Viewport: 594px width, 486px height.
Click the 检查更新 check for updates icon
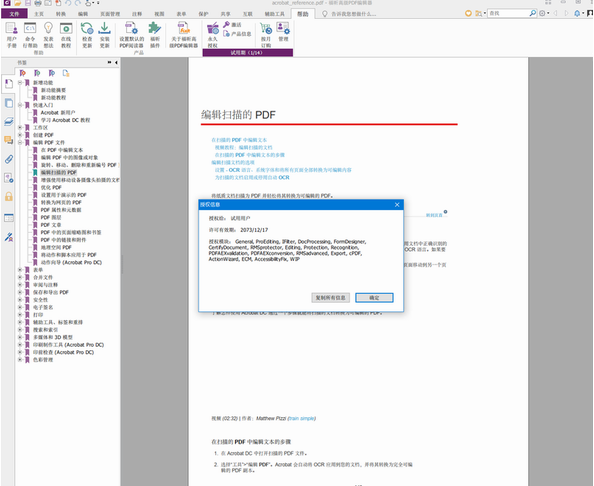pyautogui.click(x=87, y=35)
